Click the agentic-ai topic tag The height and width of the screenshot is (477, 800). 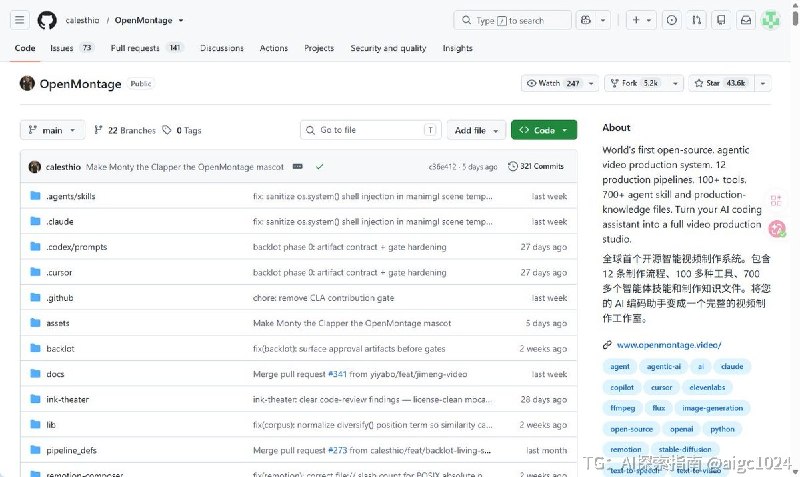[x=663, y=367]
